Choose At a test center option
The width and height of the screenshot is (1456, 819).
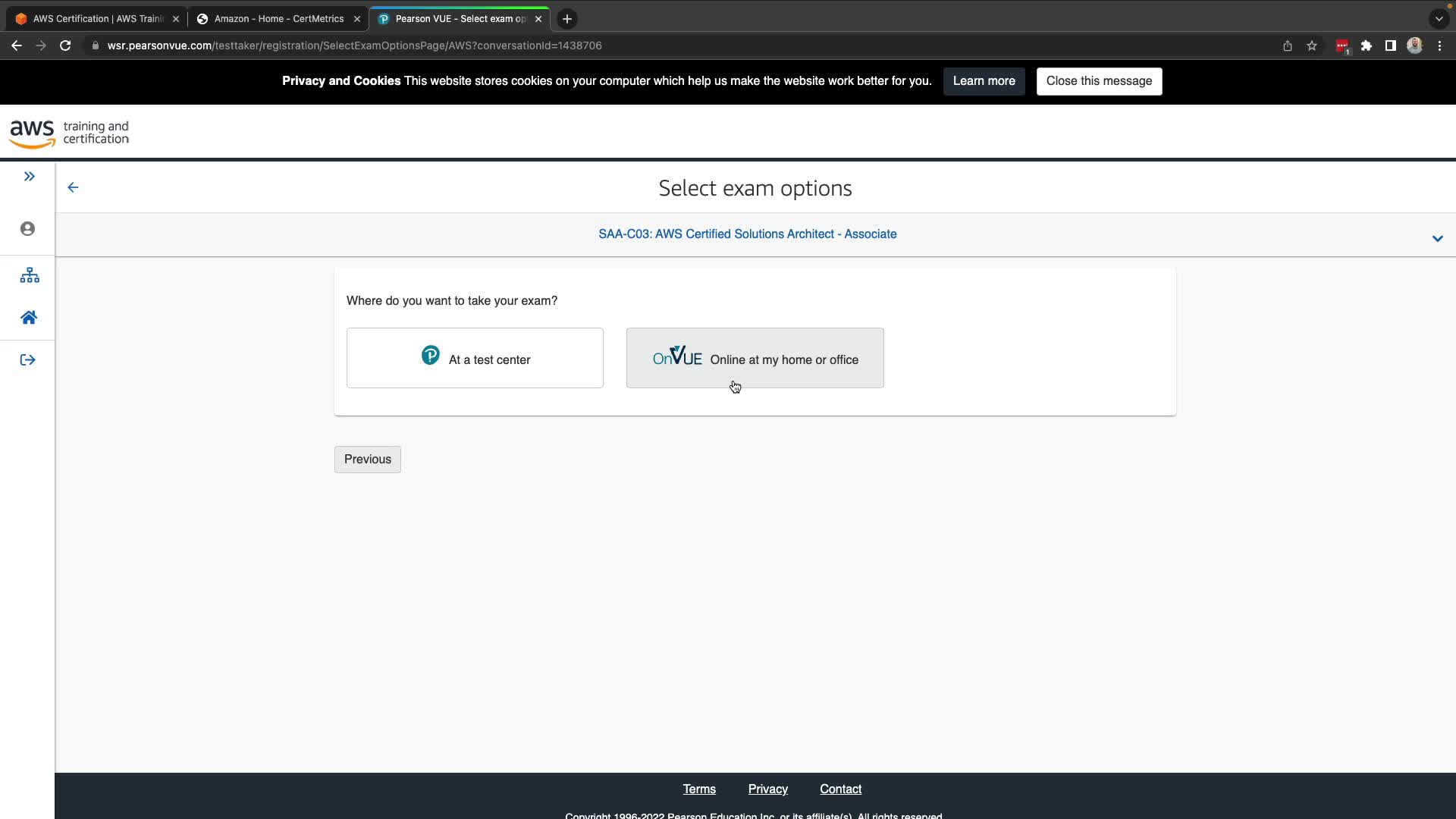coord(475,358)
